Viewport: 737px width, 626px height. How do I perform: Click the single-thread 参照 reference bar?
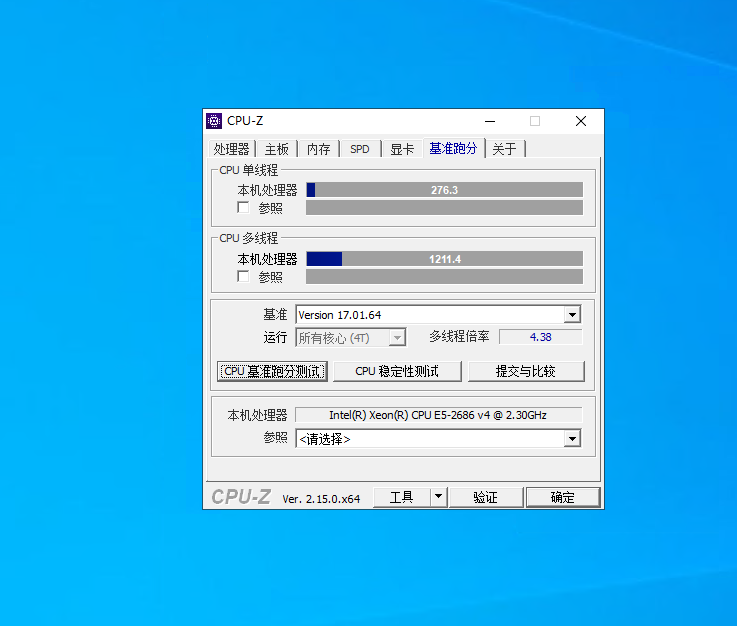tap(444, 208)
